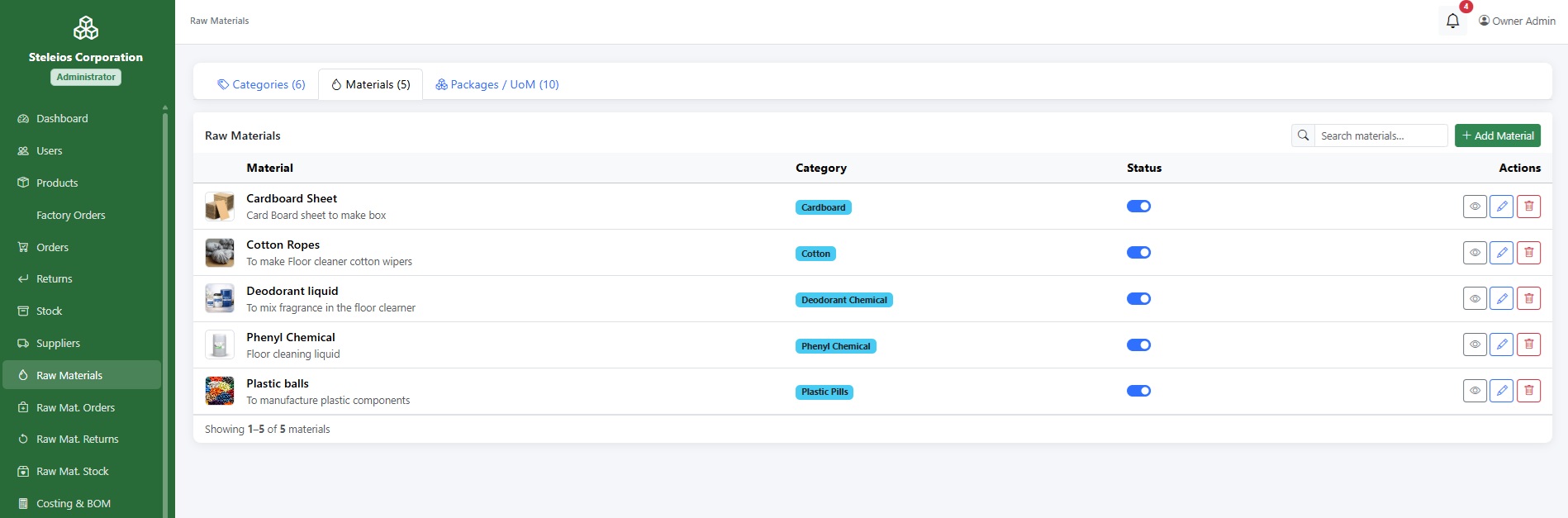Disable the Cotton Ropes status switch
This screenshot has width=1568, height=518.
(1138, 253)
